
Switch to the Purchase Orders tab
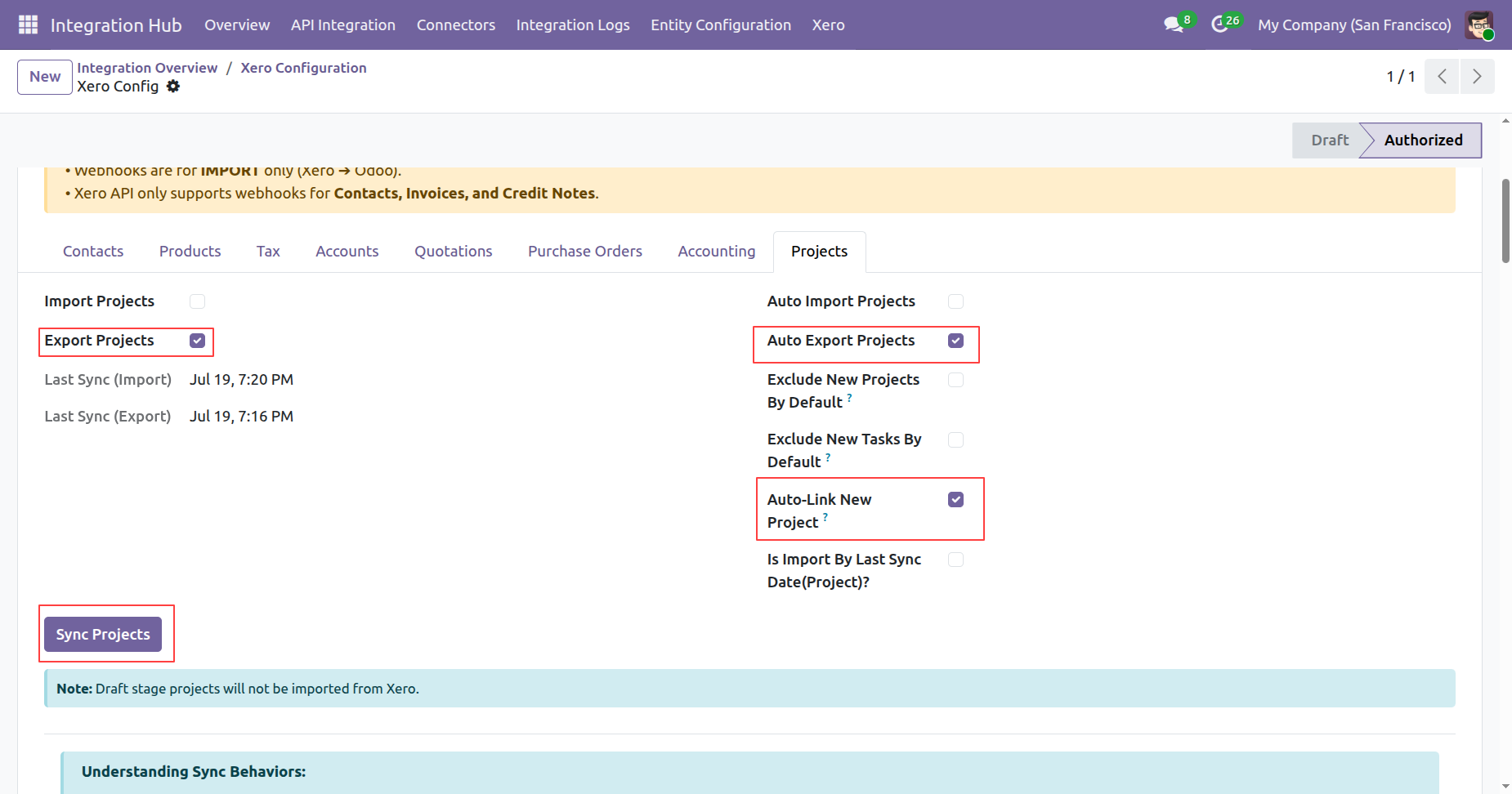[x=585, y=252]
